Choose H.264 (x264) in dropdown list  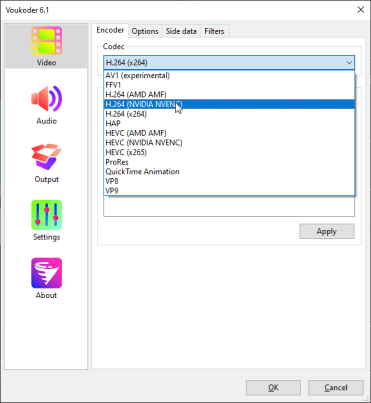(x=229, y=114)
